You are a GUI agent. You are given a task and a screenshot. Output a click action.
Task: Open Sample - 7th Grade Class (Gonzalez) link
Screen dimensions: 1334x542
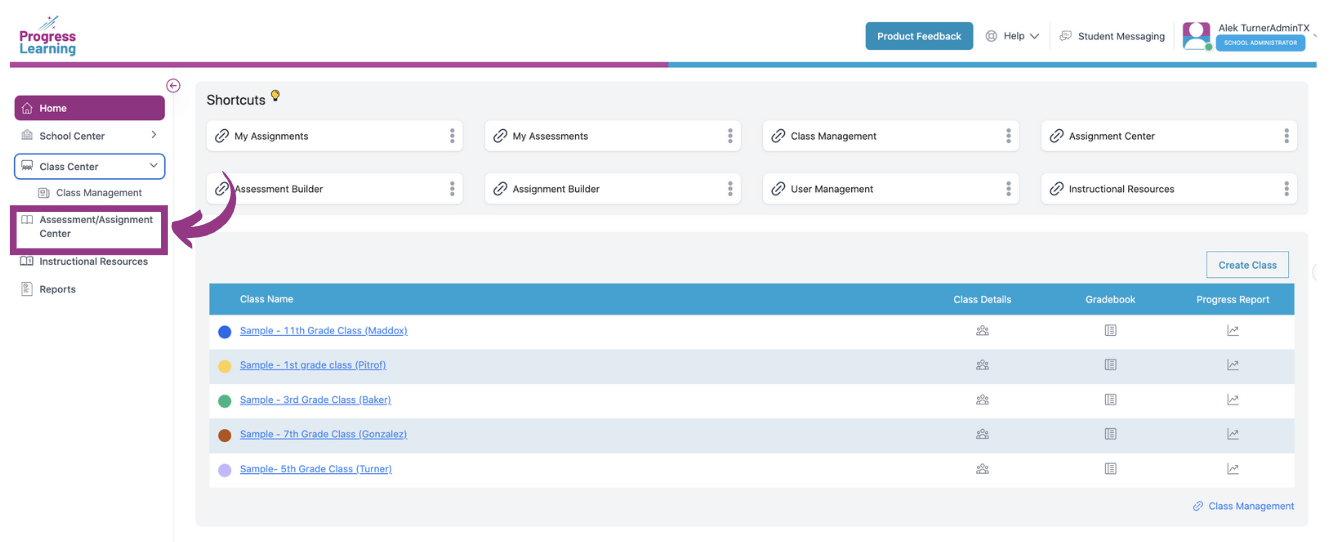point(323,434)
